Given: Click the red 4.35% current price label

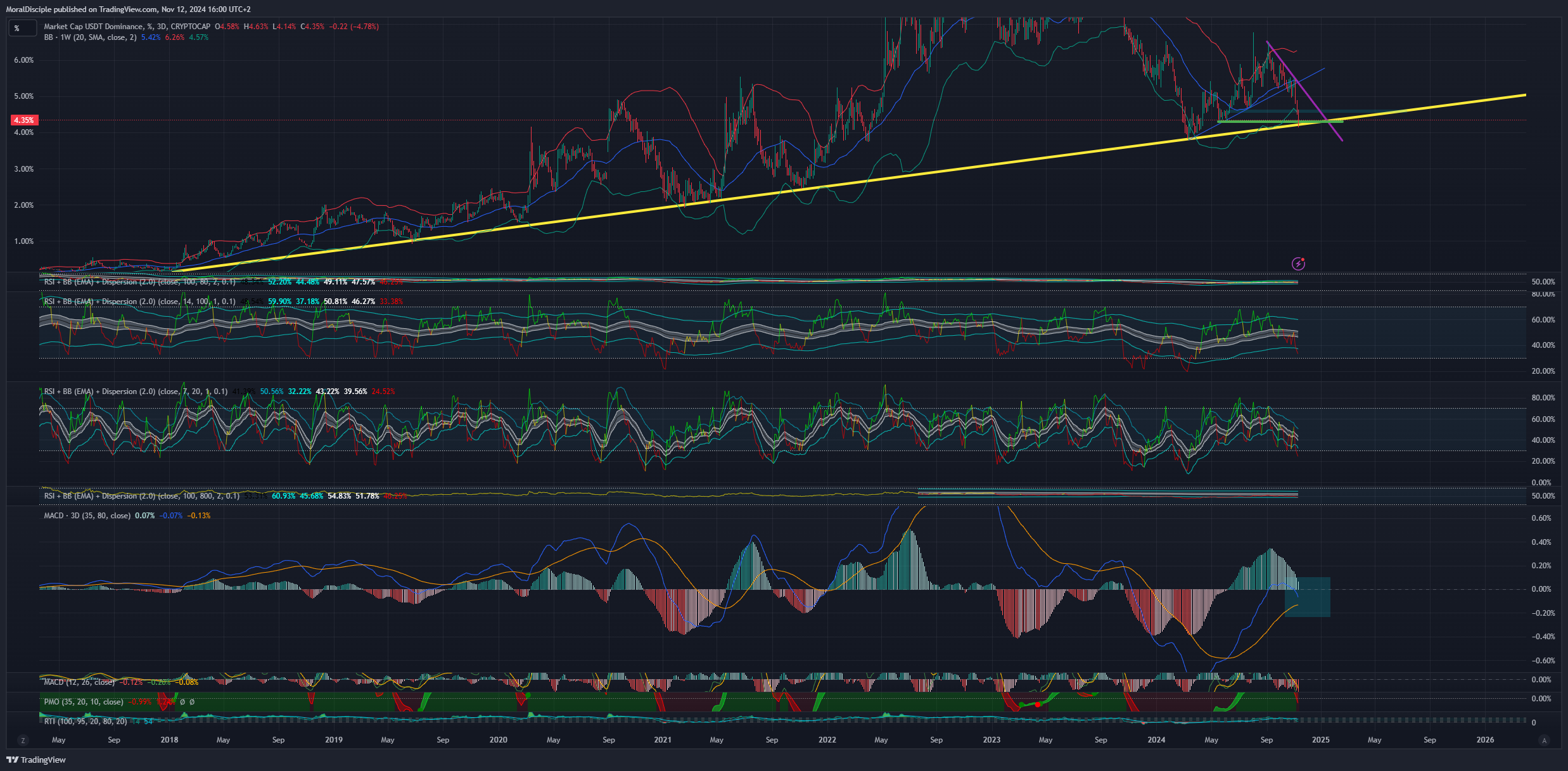Looking at the screenshot, I should [24, 120].
